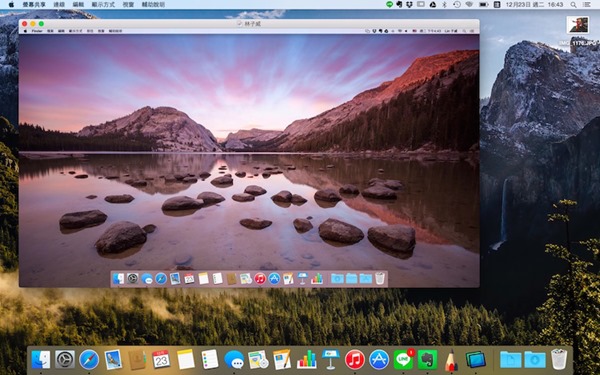Open Contacts in the local Dock

(x=137, y=360)
